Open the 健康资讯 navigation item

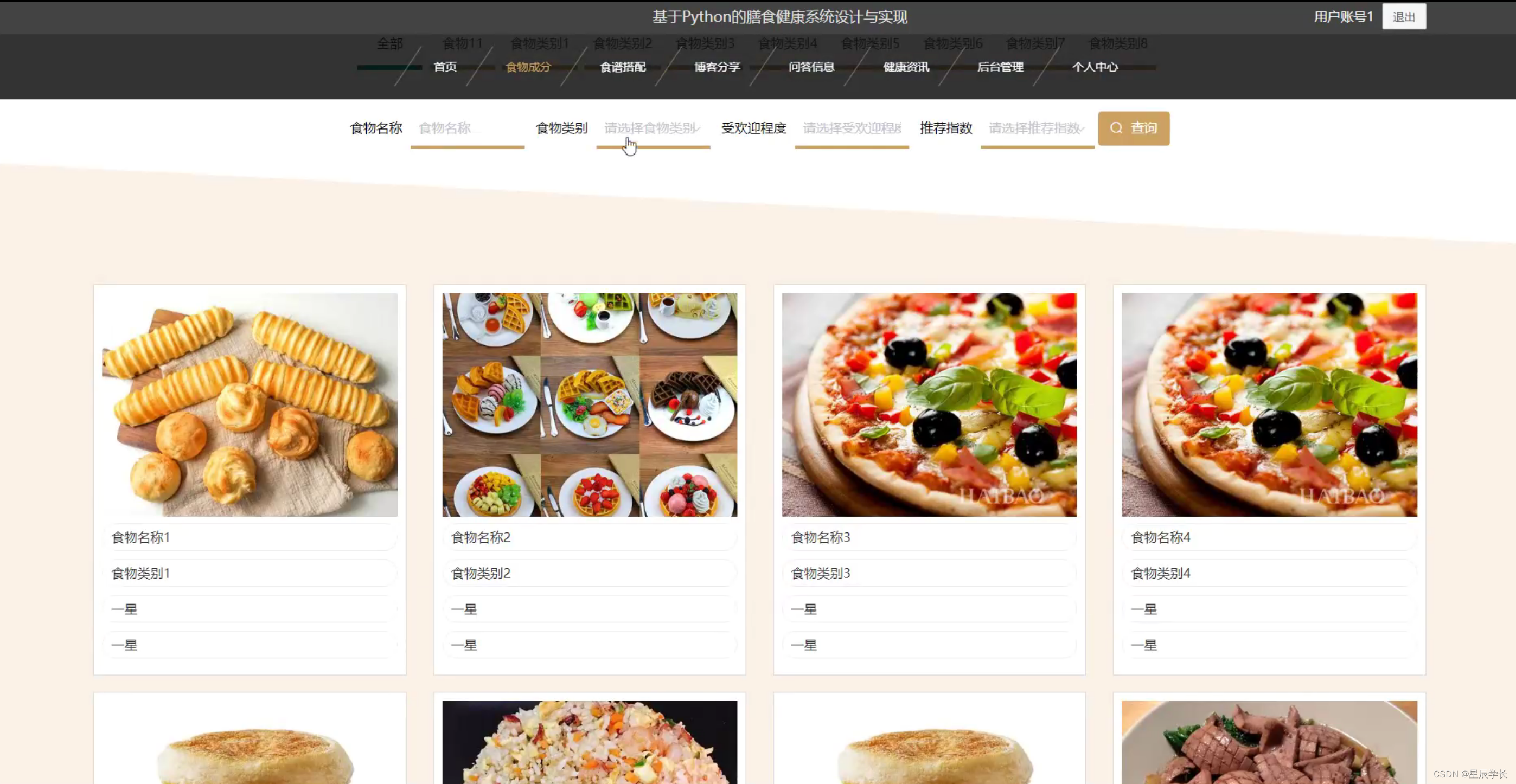click(x=906, y=67)
